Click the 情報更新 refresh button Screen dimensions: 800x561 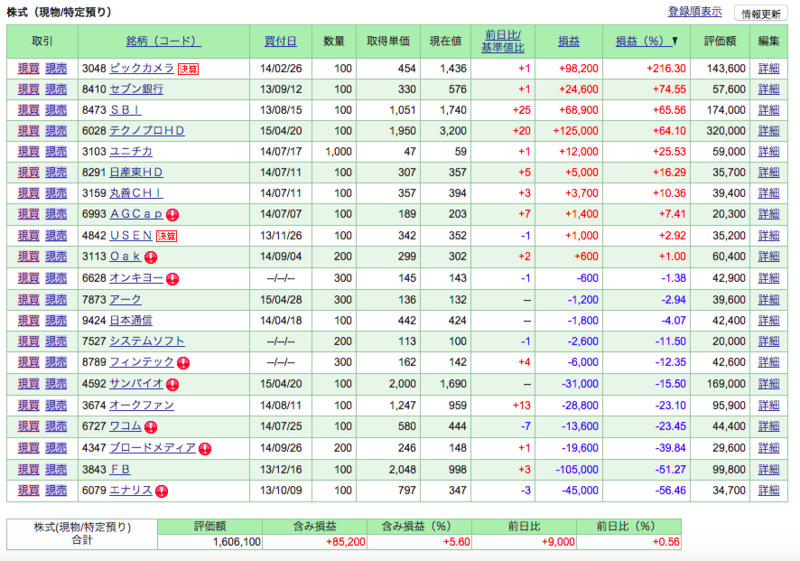pos(761,13)
